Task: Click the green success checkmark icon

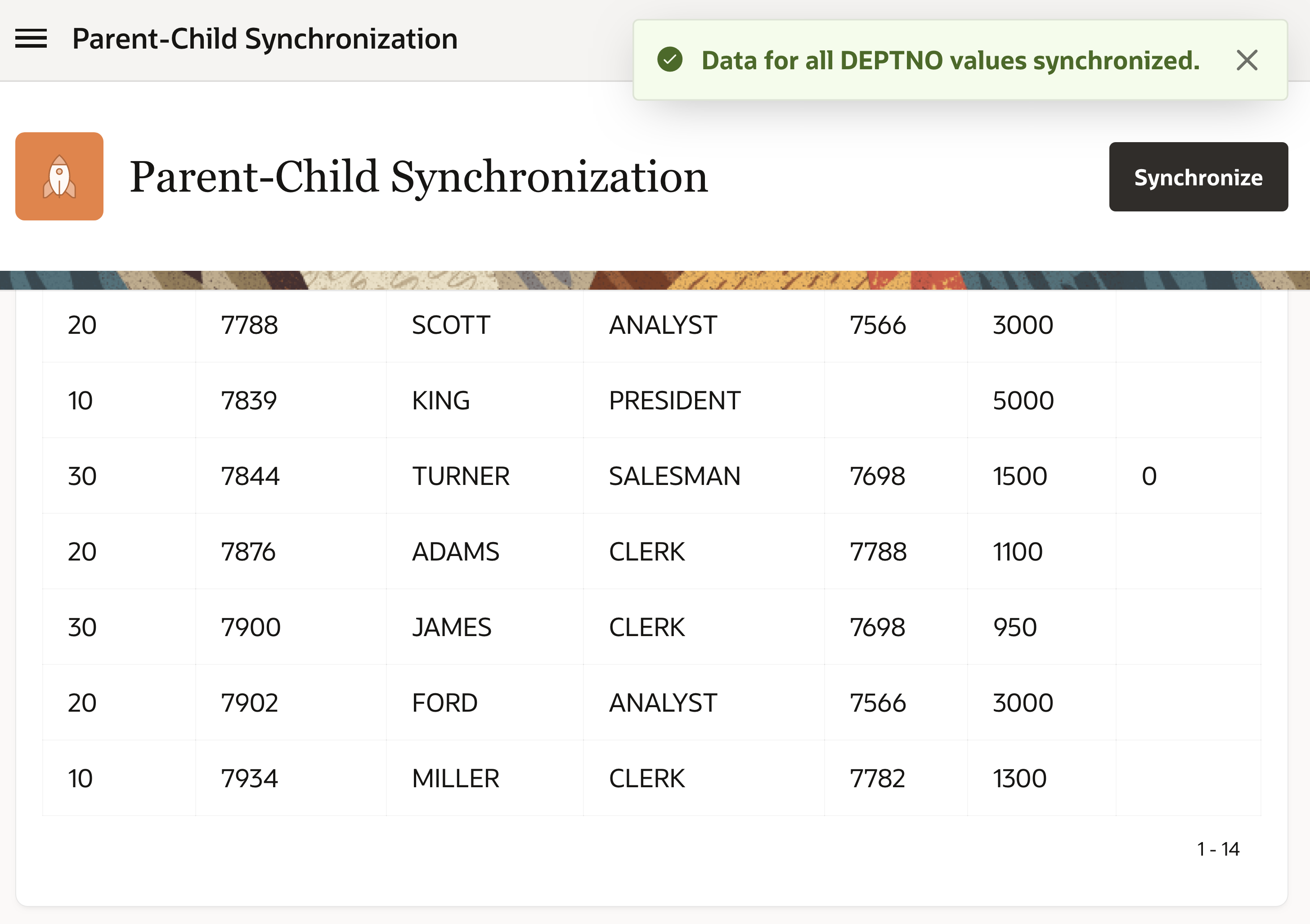Action: 671,60
